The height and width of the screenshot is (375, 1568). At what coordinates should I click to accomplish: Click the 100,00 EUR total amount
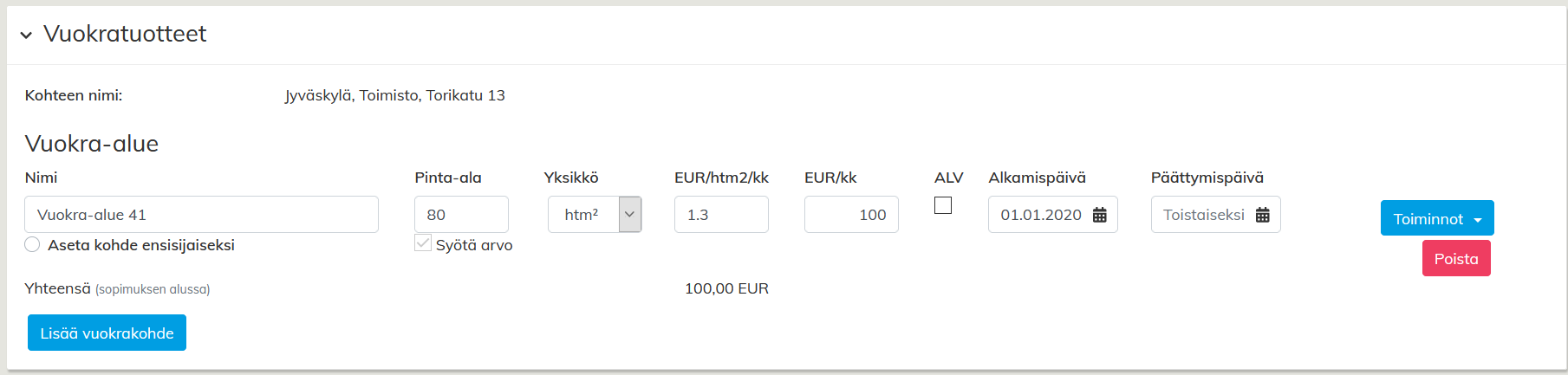click(726, 288)
